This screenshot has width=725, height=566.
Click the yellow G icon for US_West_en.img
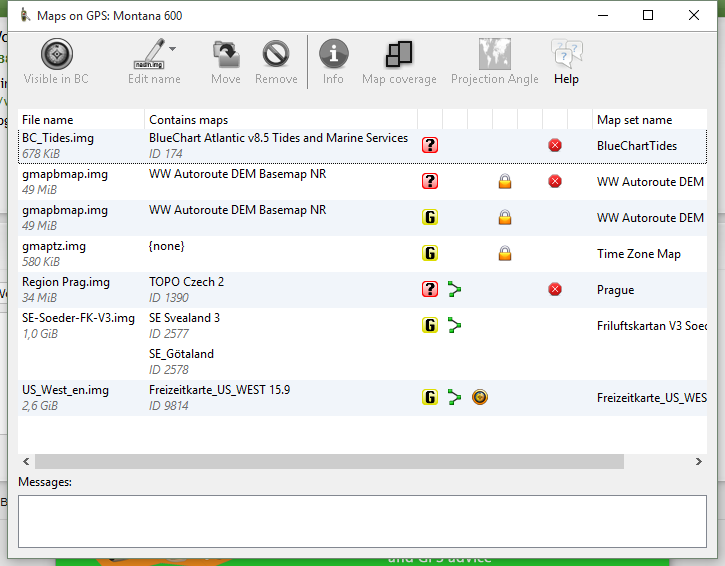pyautogui.click(x=430, y=397)
